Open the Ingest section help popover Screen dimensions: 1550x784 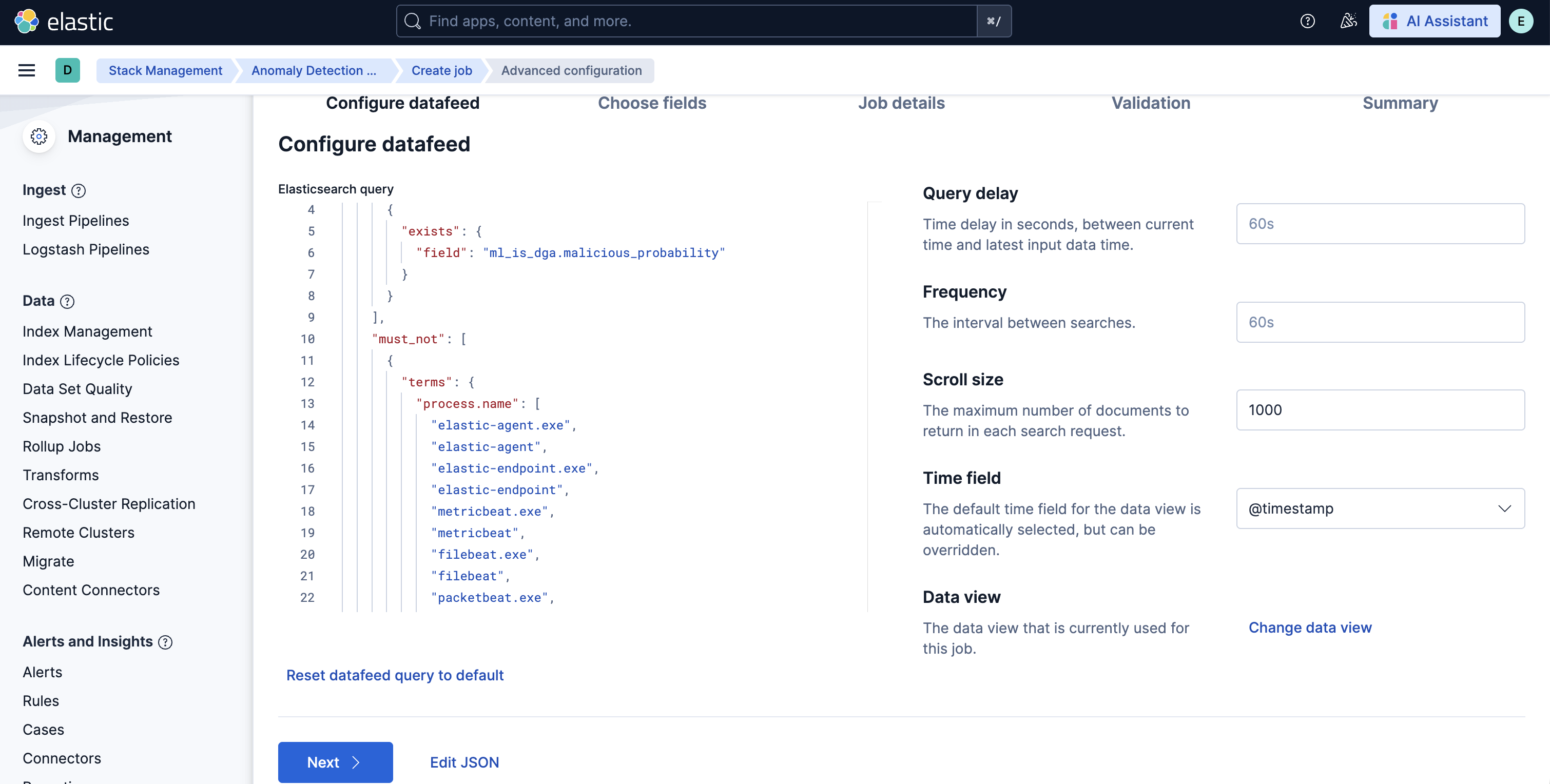point(78,191)
